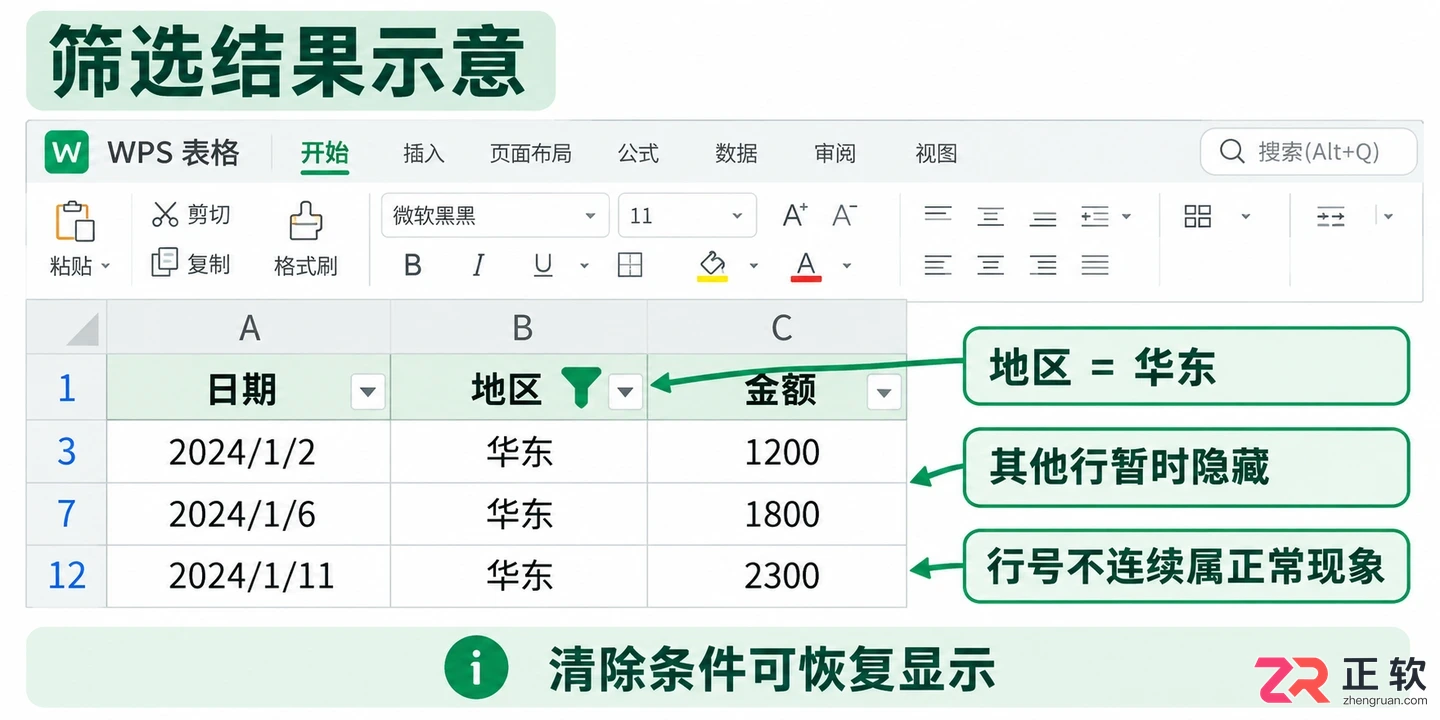Click the search magnifier icon
Screen dimensions: 1440x720
[x=1232, y=152]
